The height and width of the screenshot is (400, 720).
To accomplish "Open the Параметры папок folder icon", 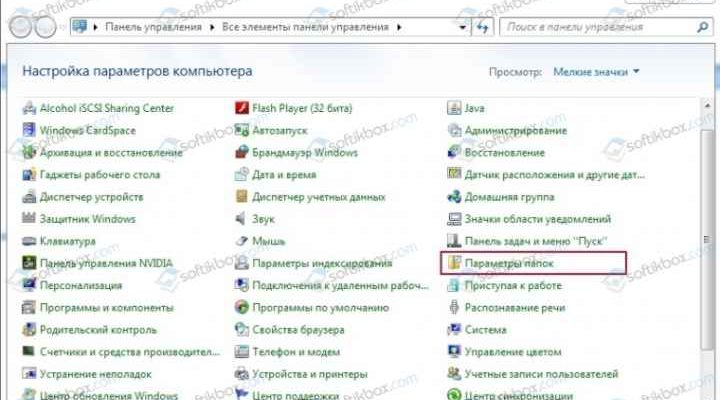I will coord(454,263).
